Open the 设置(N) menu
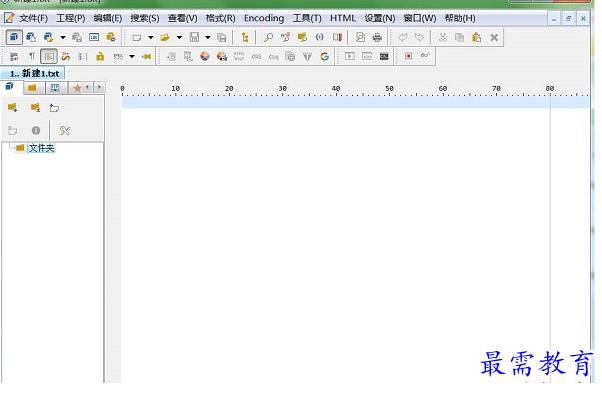 380,18
